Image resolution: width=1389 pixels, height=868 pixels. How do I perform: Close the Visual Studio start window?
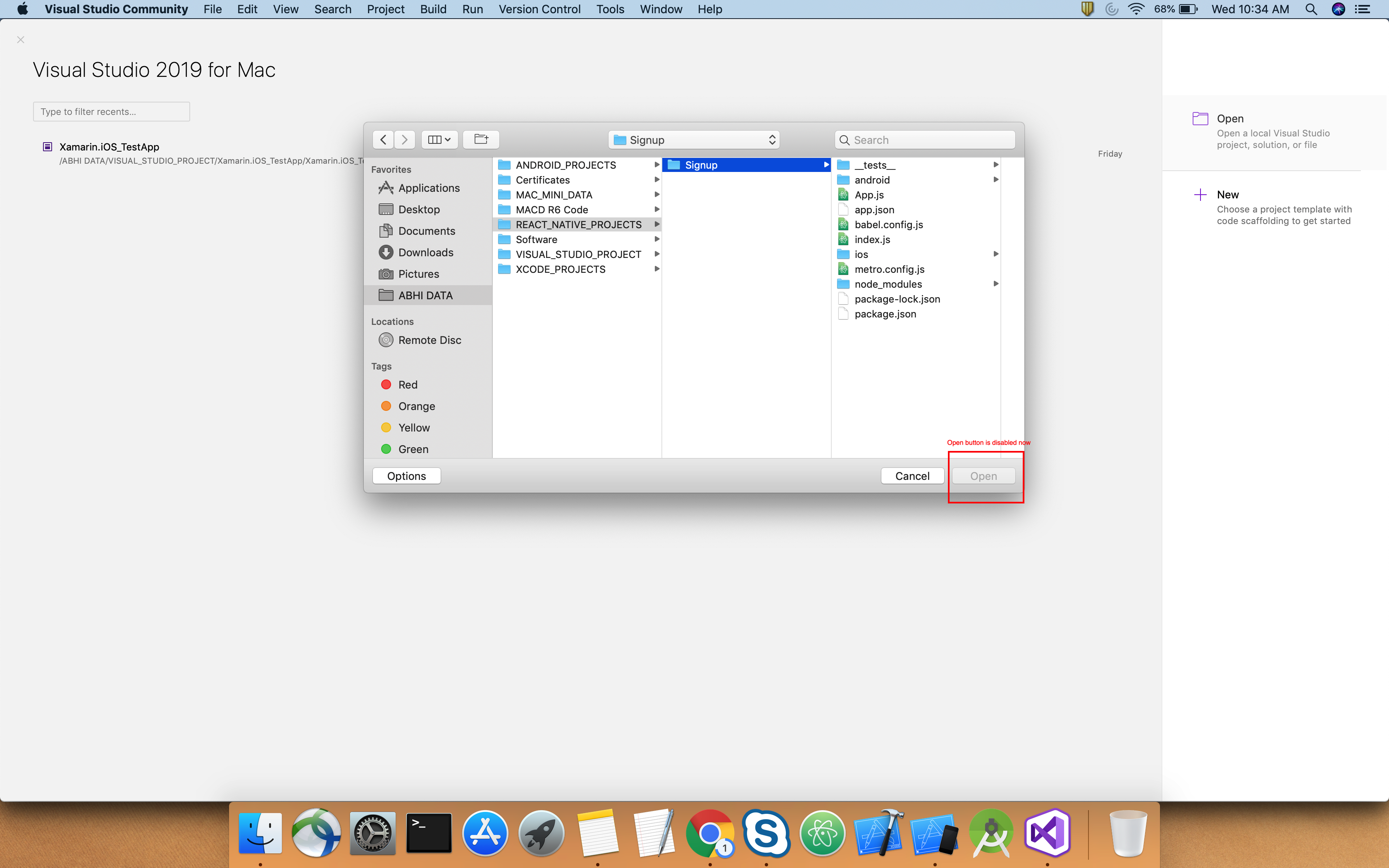coord(21,40)
